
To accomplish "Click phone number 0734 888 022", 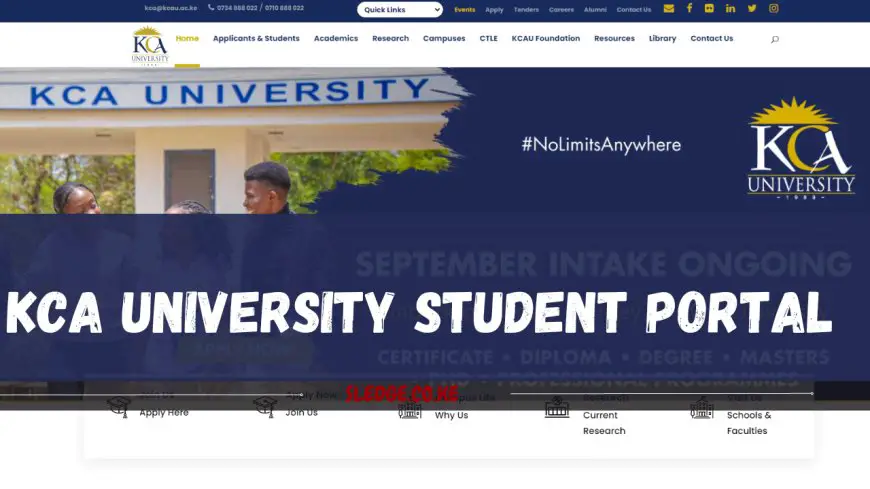I will tap(237, 8).
